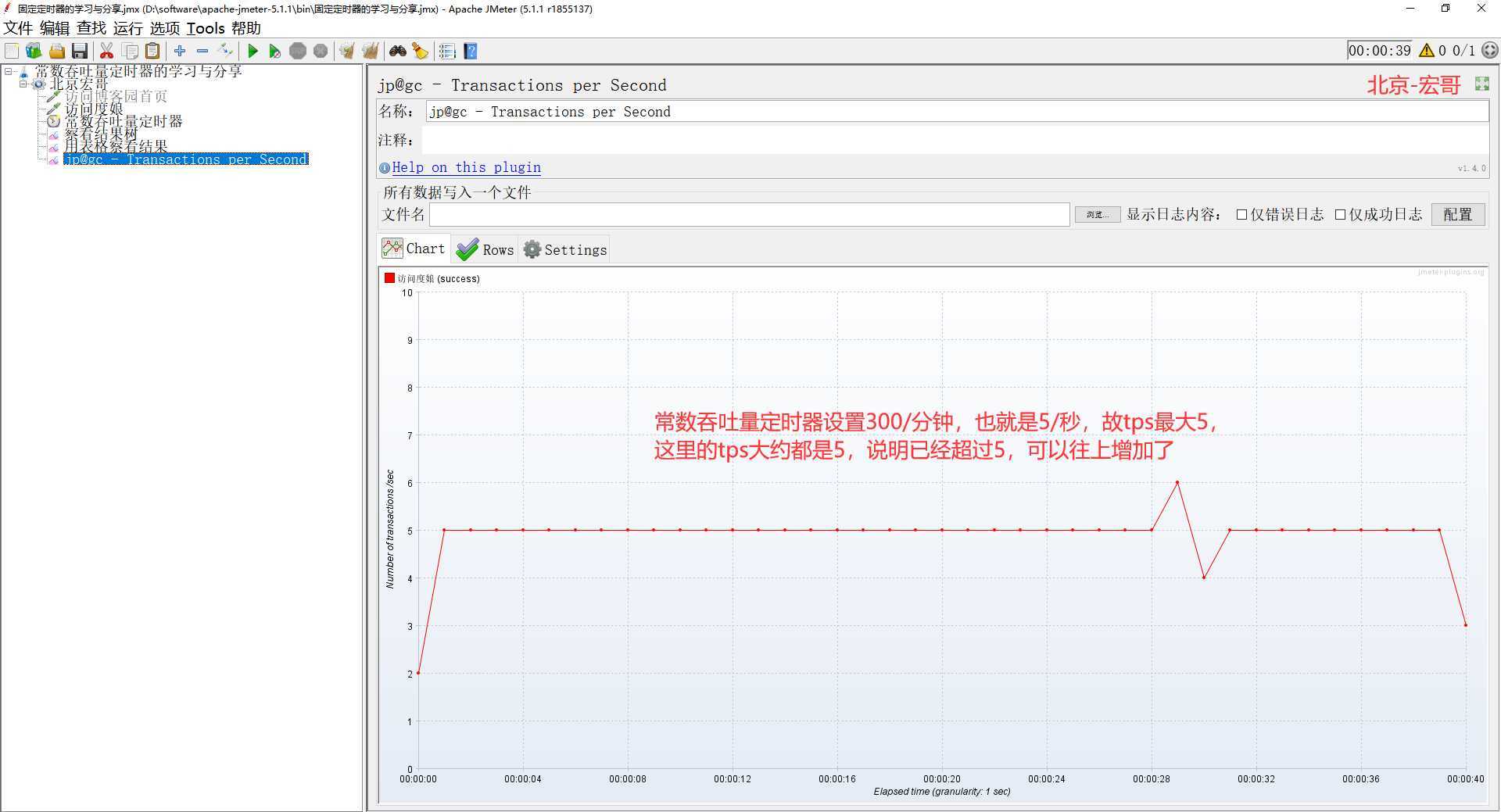Viewport: 1501px width, 812px height.
Task: Click the info icon before Help on this plugin
Action: tap(384, 168)
